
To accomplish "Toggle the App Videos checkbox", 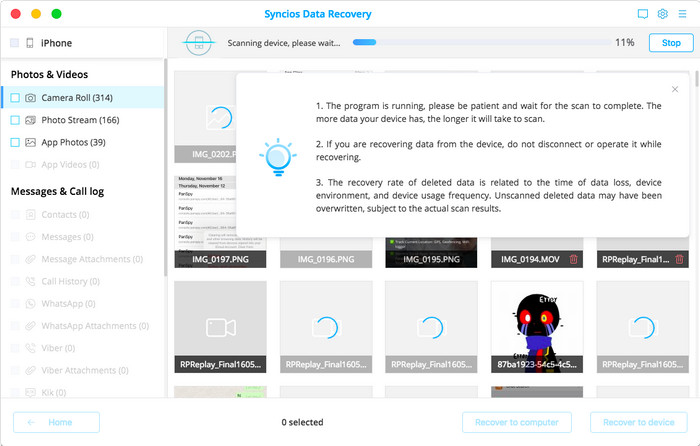I will (x=15, y=165).
